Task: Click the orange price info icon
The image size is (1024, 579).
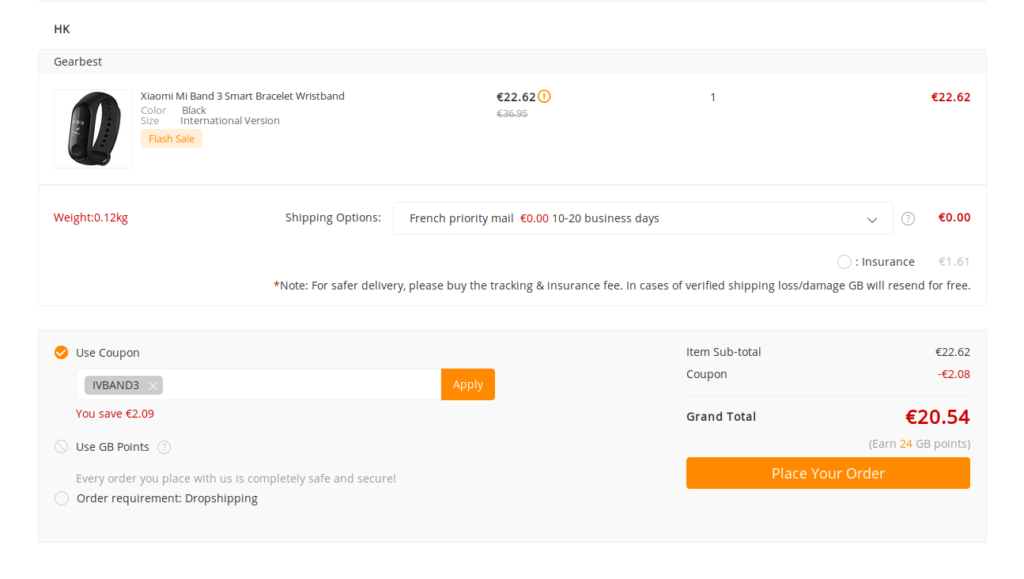Action: pos(544,97)
